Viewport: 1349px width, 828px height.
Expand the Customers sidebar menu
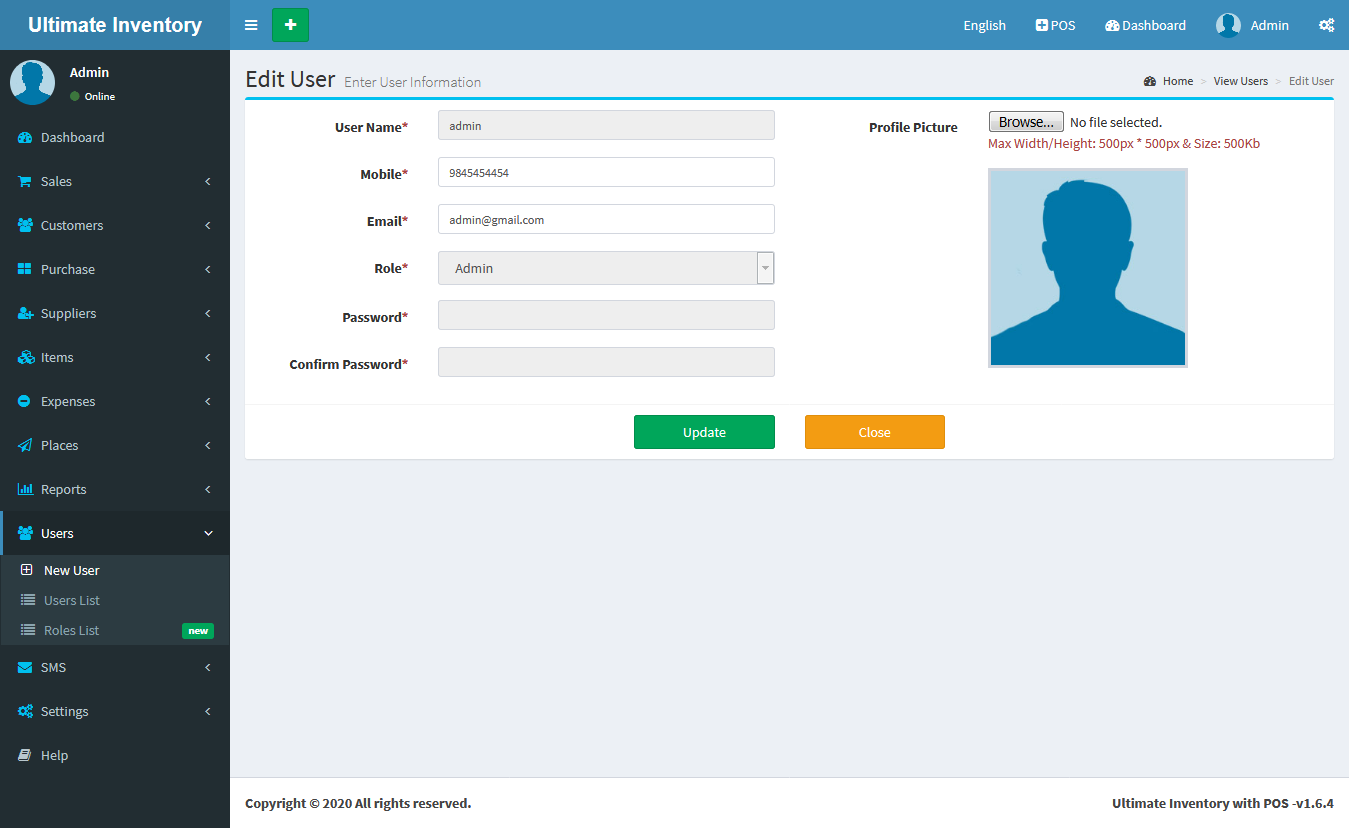click(x=115, y=226)
